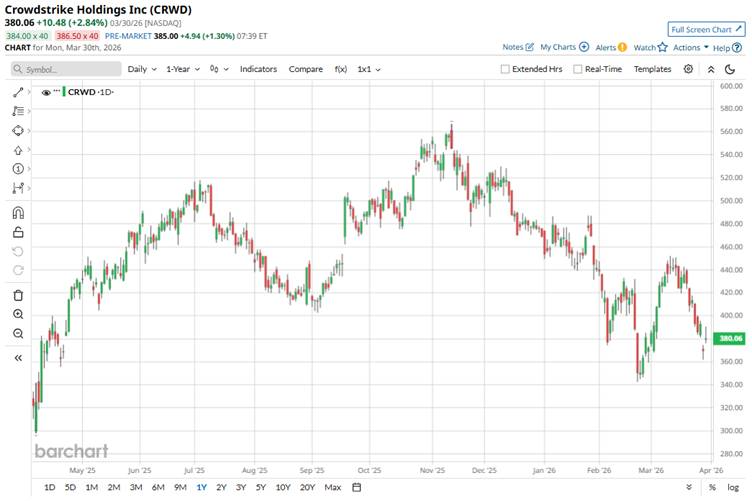Choose the up arrow marker tool
Image resolution: width=752 pixels, height=501 pixels.
point(18,150)
